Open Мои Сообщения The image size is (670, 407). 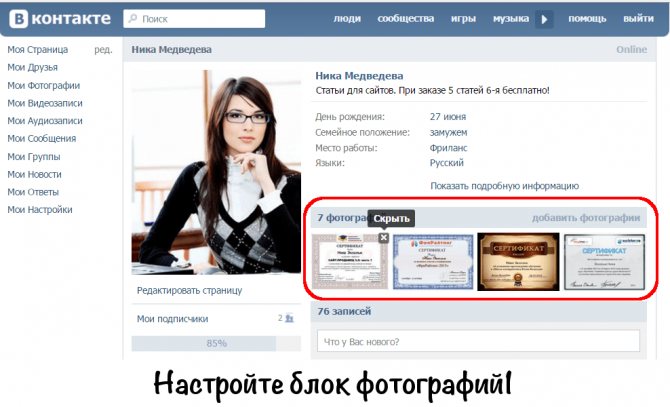41,138
